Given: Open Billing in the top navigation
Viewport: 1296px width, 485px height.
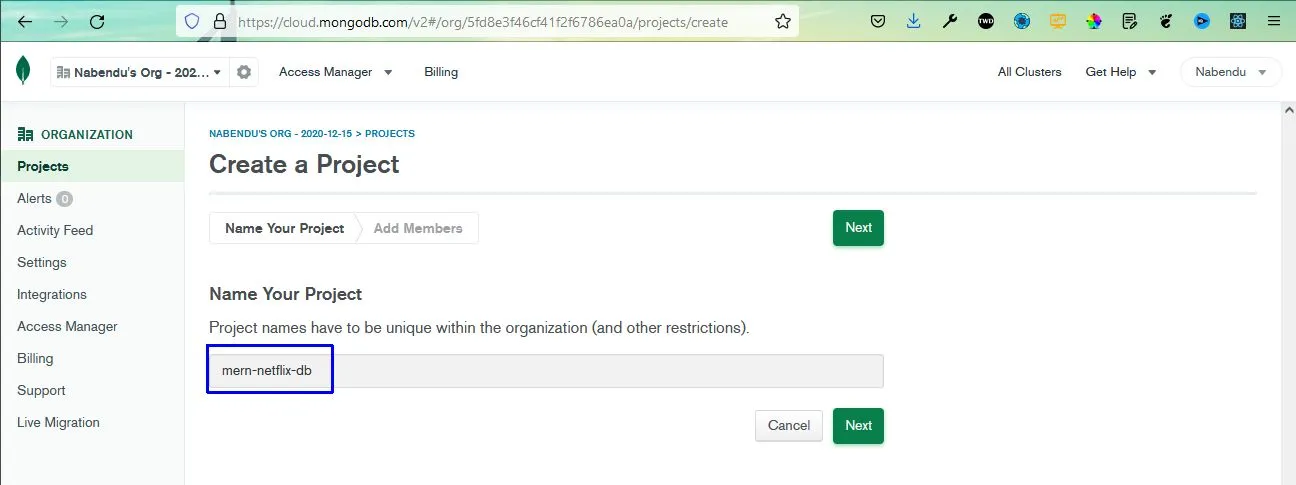Looking at the screenshot, I should click(x=441, y=72).
